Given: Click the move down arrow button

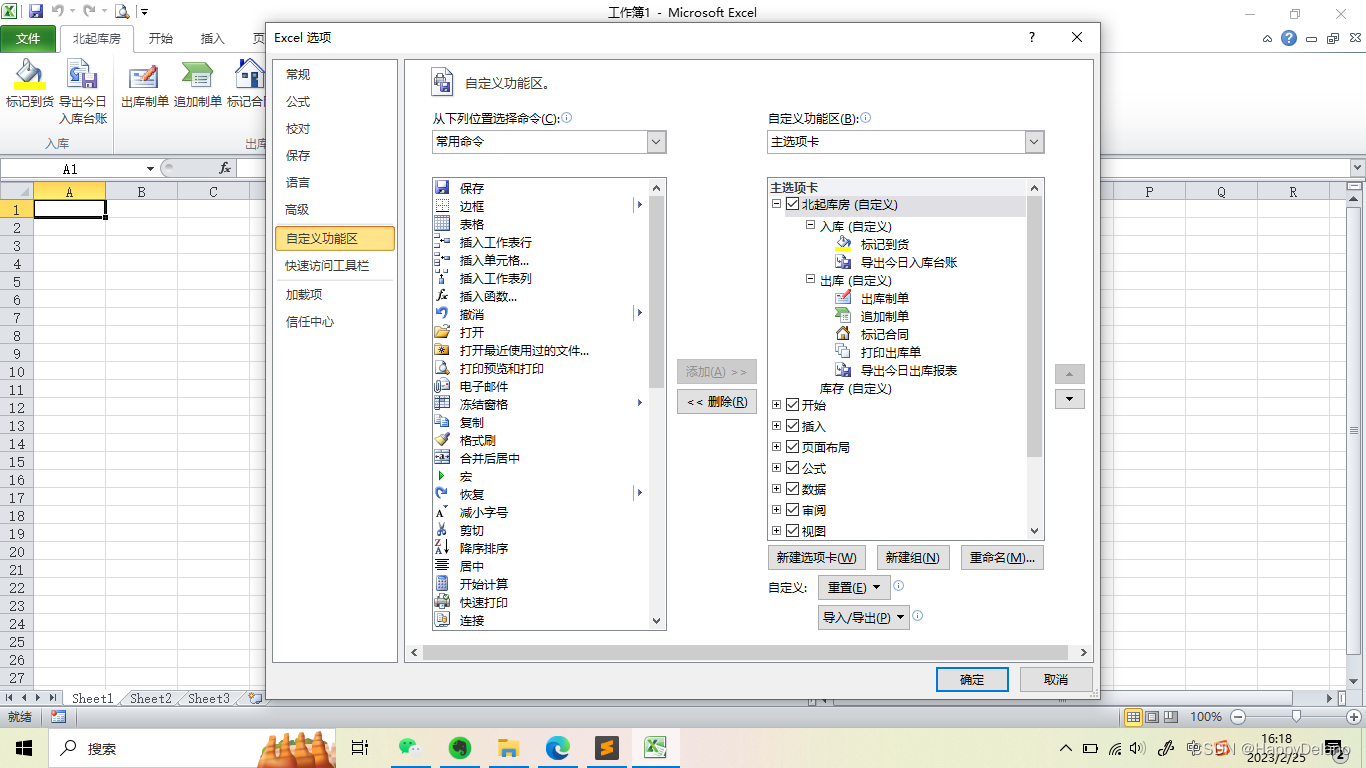Looking at the screenshot, I should pyautogui.click(x=1070, y=399).
